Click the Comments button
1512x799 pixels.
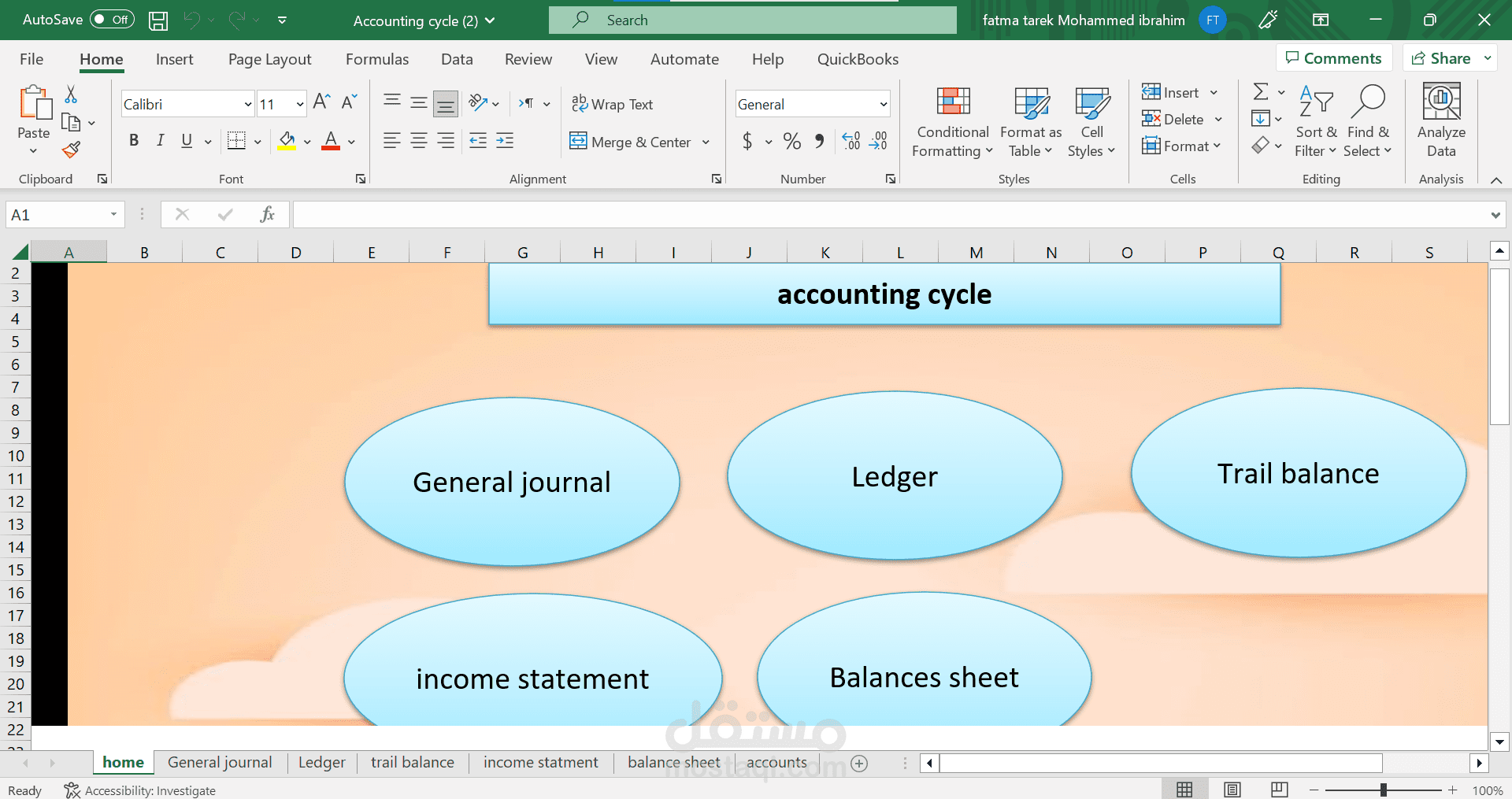(x=1333, y=57)
